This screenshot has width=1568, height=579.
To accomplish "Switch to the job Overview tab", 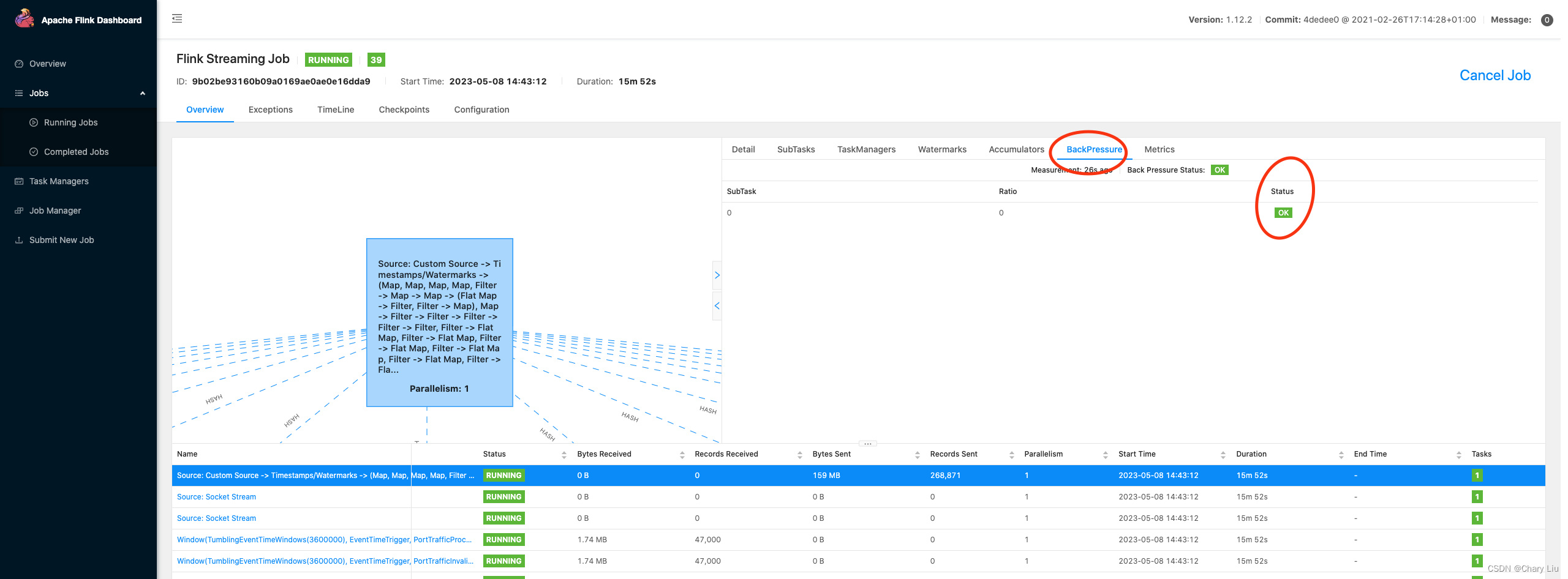I will click(205, 110).
